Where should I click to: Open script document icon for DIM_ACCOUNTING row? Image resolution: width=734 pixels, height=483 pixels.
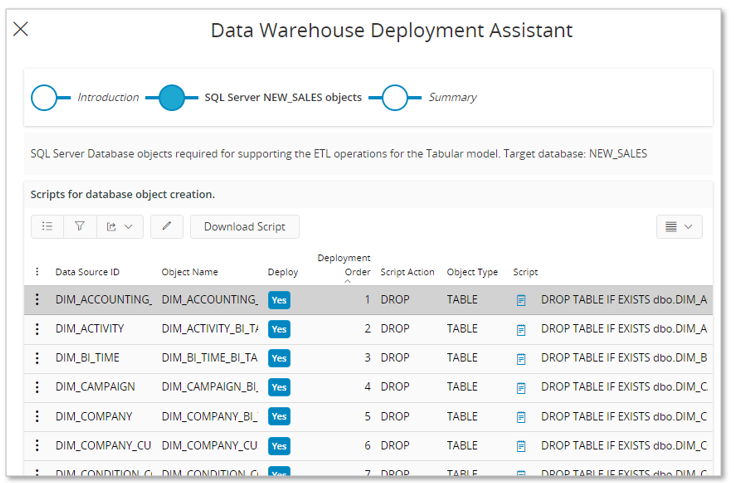click(521, 300)
